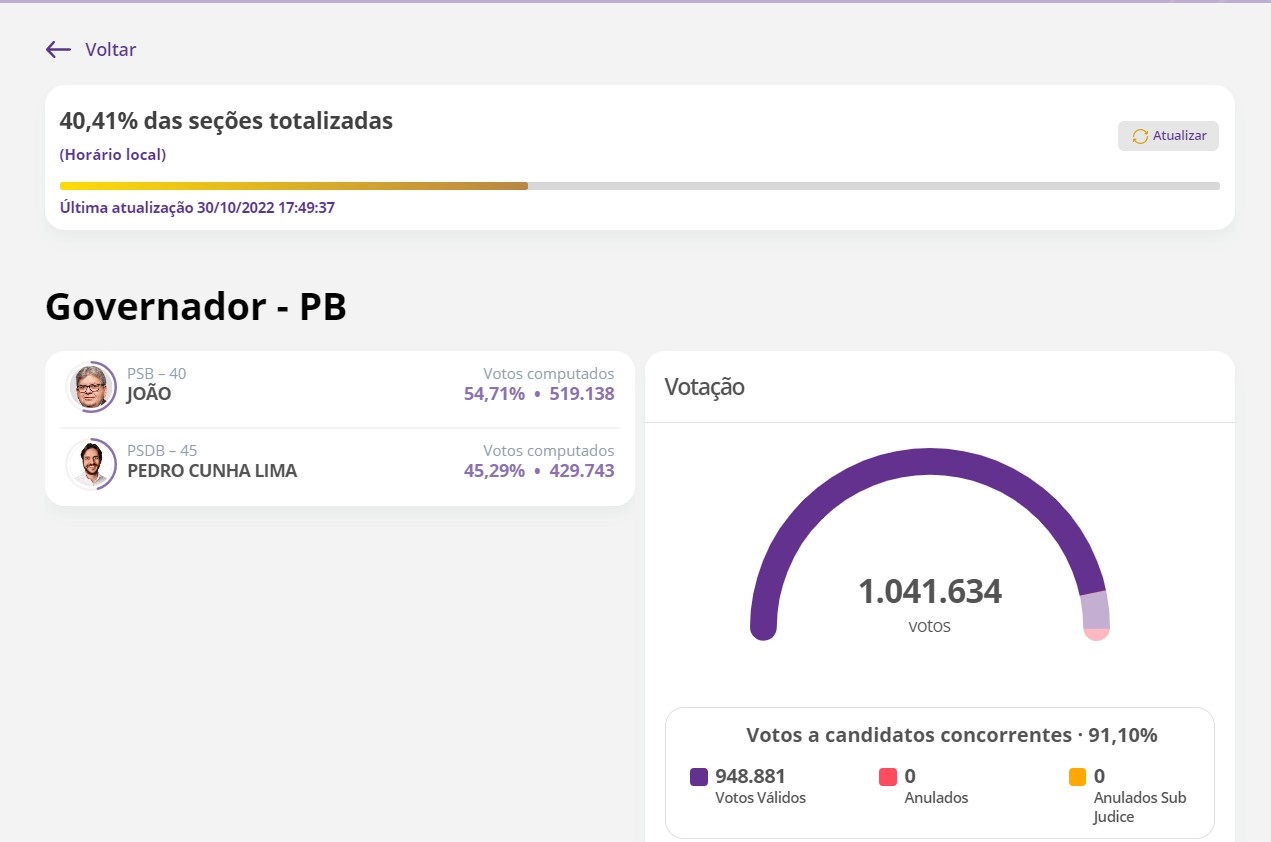This screenshot has width=1271, height=842.
Task: Click João's 54,71% • 519.138 vote count
Action: coord(539,394)
